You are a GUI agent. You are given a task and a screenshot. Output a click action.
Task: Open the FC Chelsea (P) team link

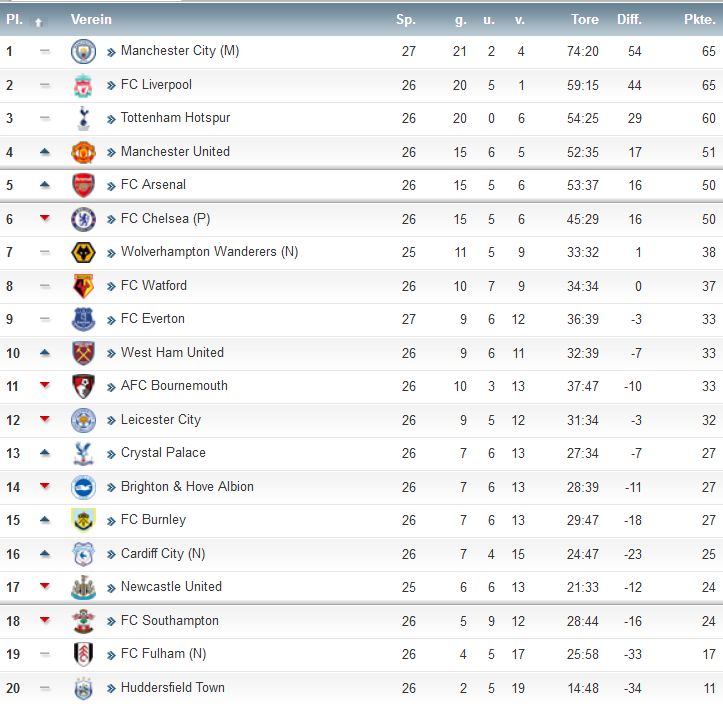[166, 219]
